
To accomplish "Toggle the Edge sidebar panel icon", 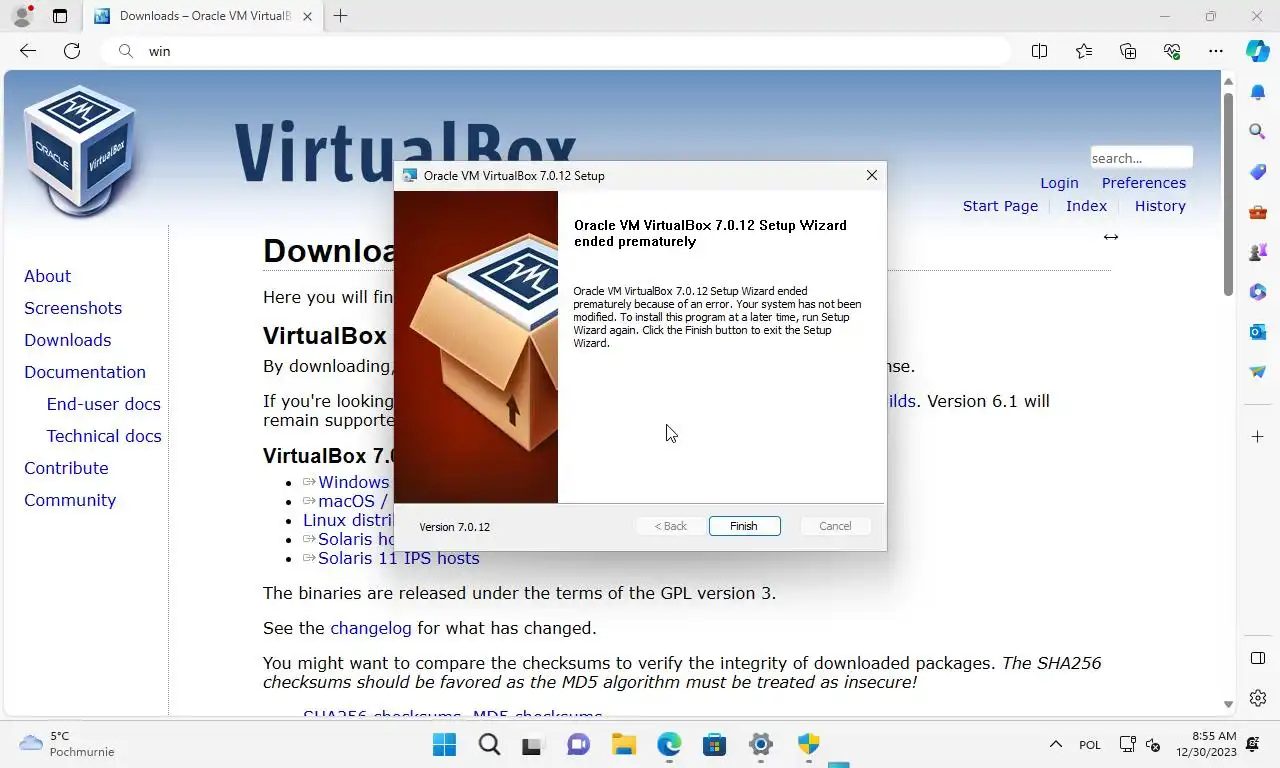I will 1258,658.
